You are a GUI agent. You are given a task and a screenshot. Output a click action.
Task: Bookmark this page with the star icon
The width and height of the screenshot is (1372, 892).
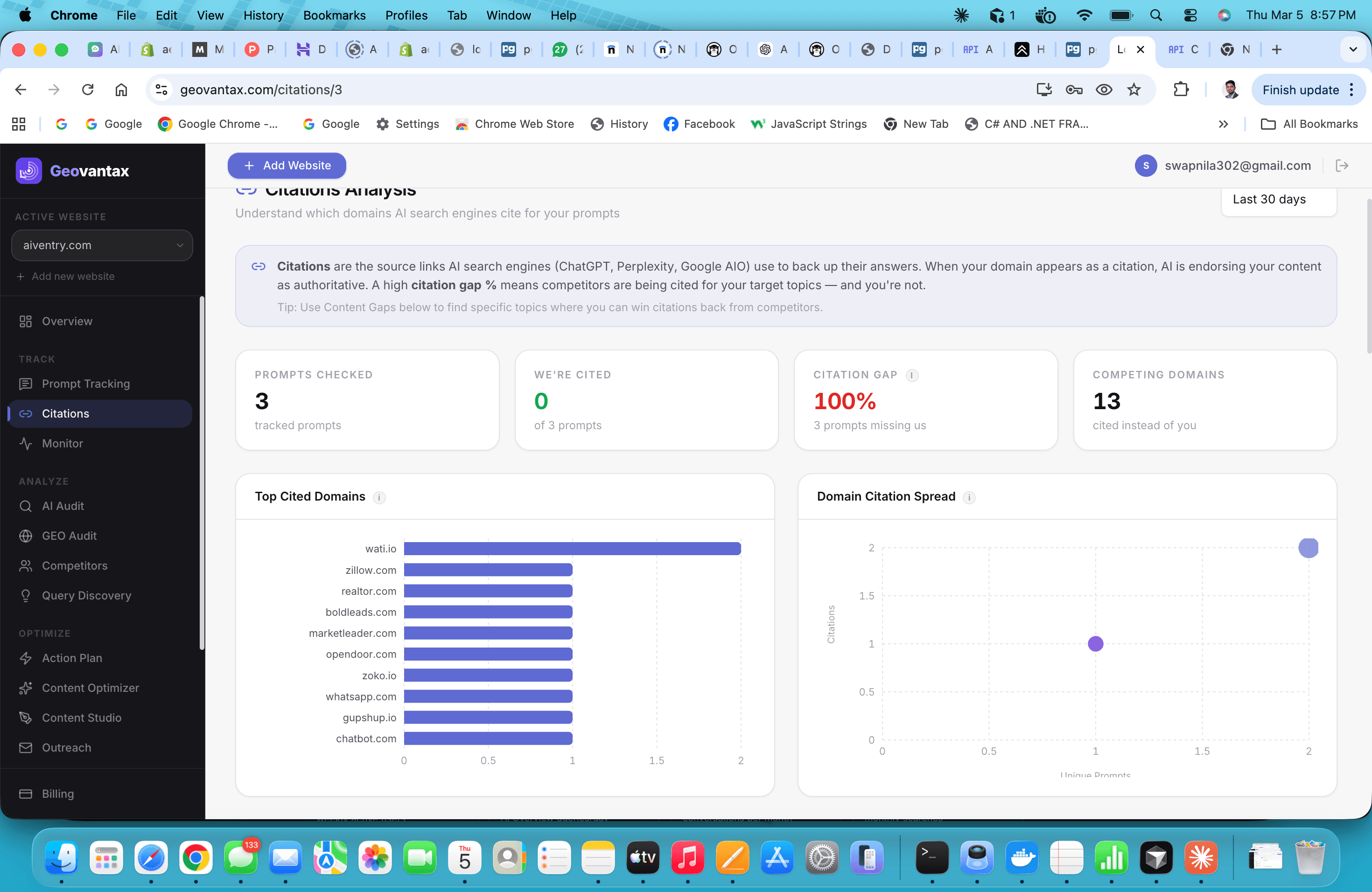pyautogui.click(x=1134, y=89)
